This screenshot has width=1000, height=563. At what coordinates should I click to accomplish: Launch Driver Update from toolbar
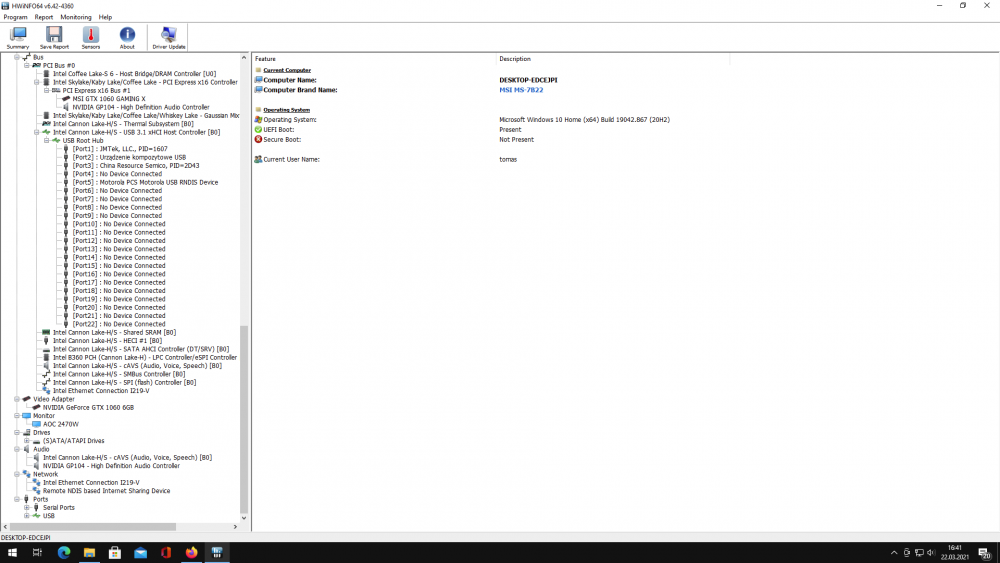click(x=168, y=36)
